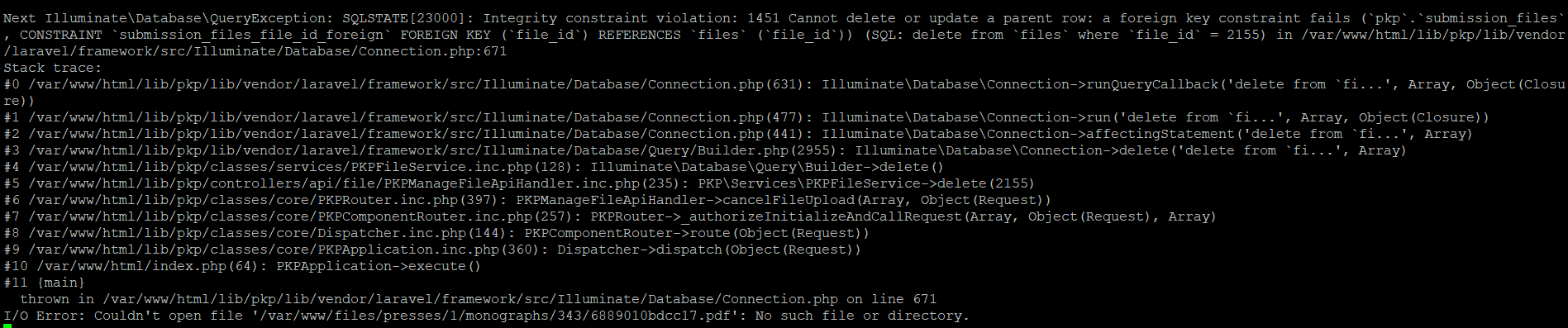Click 'submission_files_file_id_foreign' constraint name
This screenshot has height=328, width=1568.
pyautogui.click(x=251, y=35)
